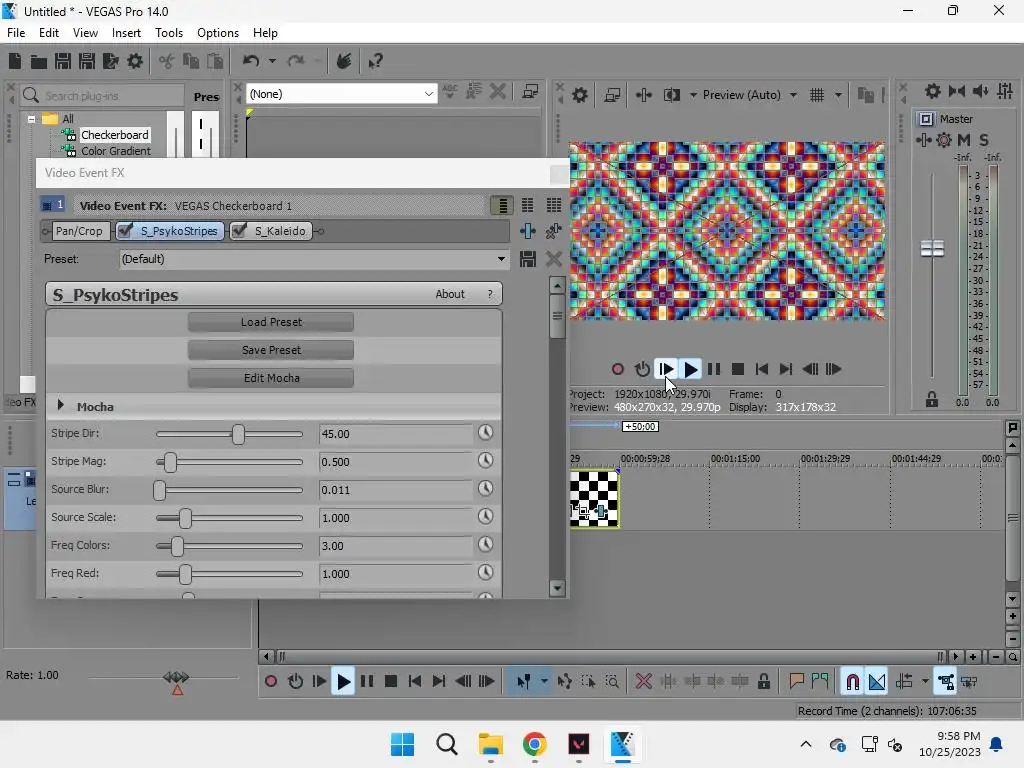Toggle Automatic Crossfades button
The height and width of the screenshot is (768, 1024).
877,682
